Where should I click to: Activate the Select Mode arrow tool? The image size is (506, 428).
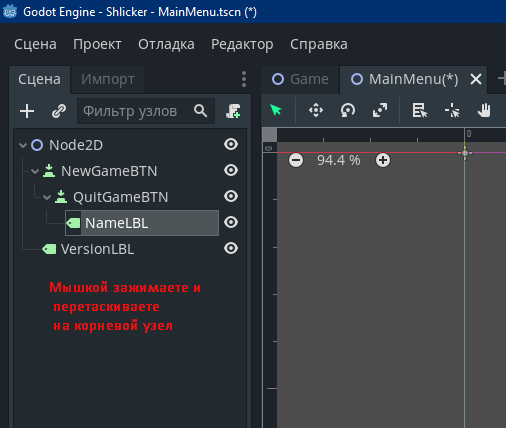coord(276,110)
